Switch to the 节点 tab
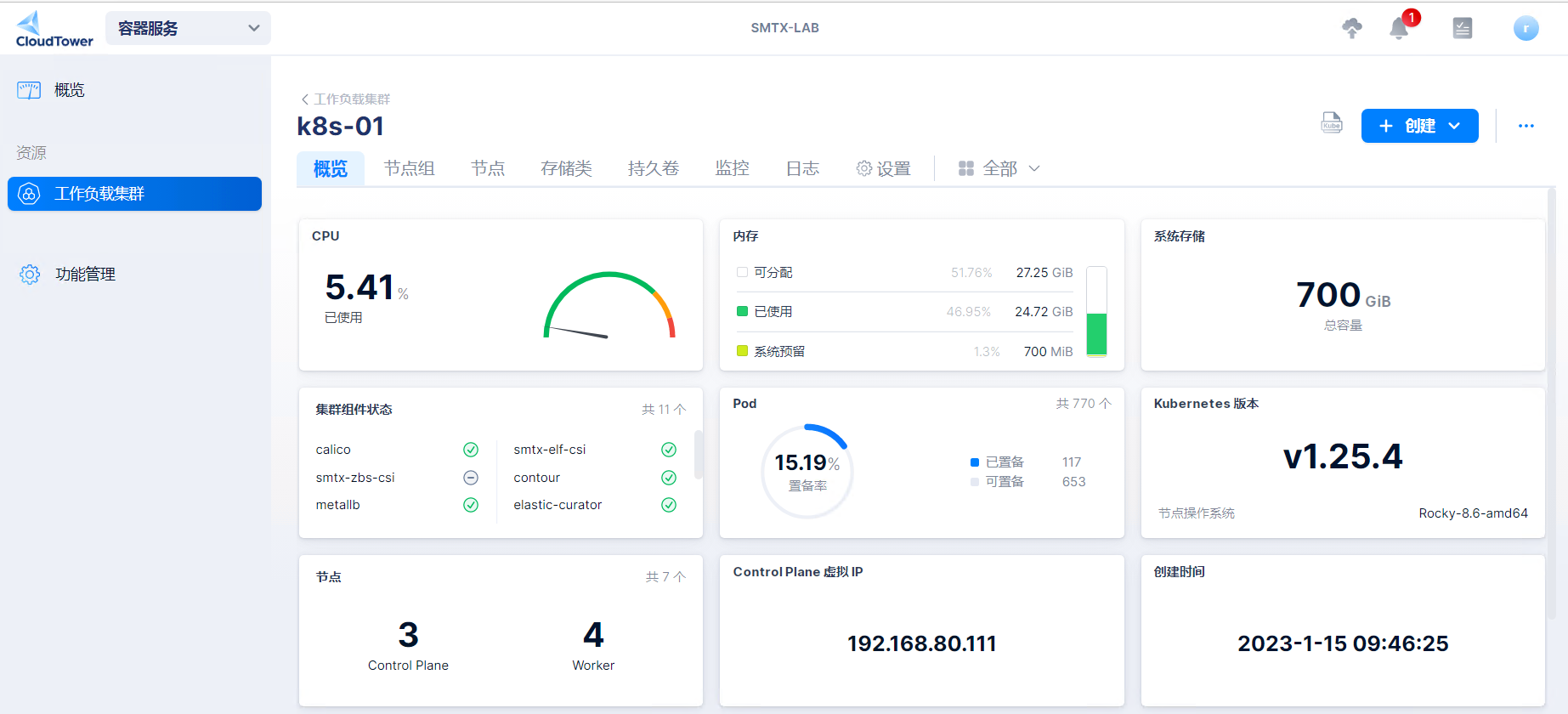1568x714 pixels. pos(488,168)
